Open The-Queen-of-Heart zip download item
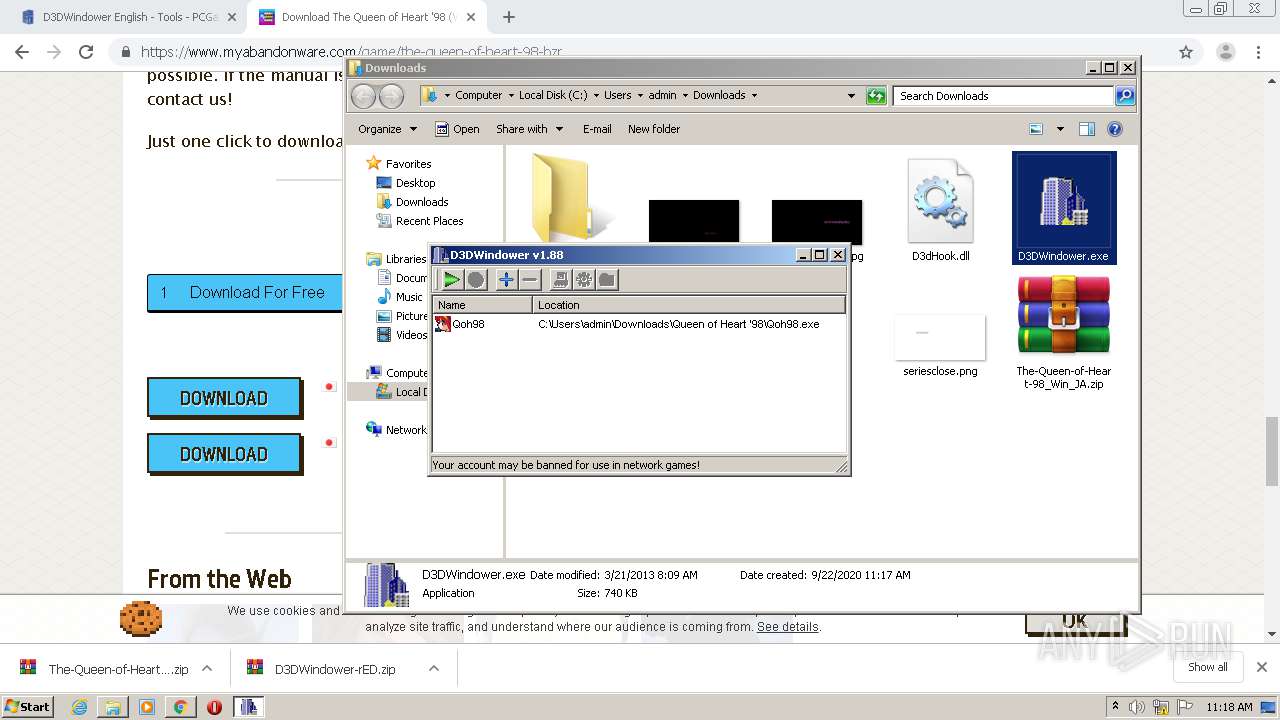This screenshot has width=1280, height=720. coord(104,669)
